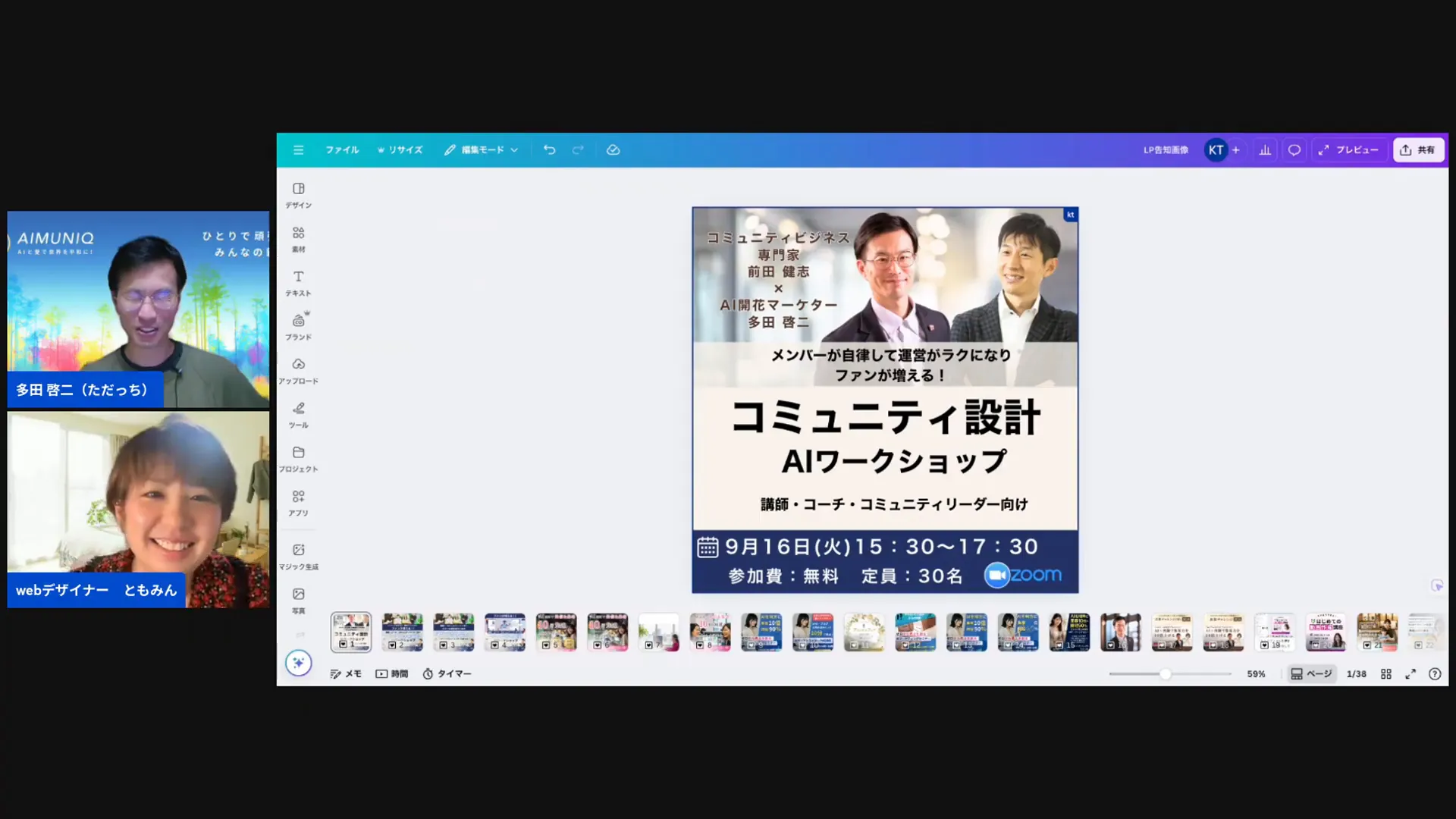1456x819 pixels.
Task: Select page 7 thumbnail
Action: tap(659, 632)
